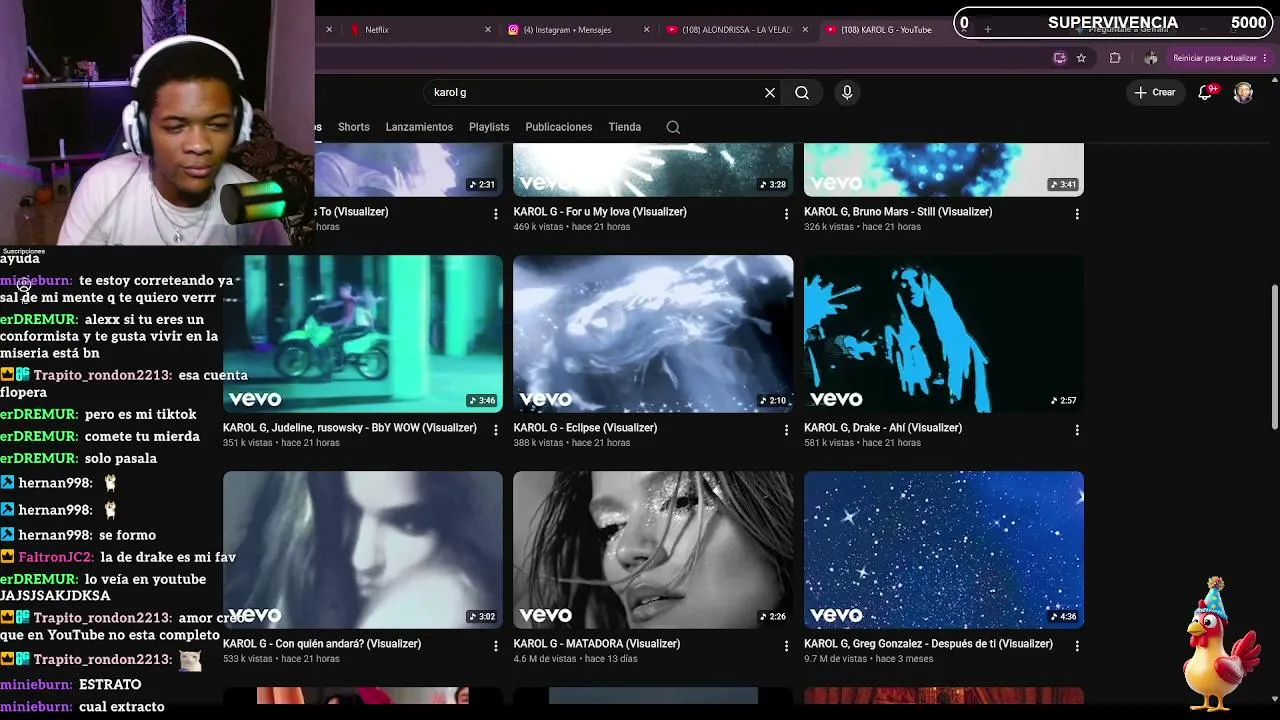The height and width of the screenshot is (720, 1280).
Task: Search within the channel using magnifier icon
Action: coord(673,127)
